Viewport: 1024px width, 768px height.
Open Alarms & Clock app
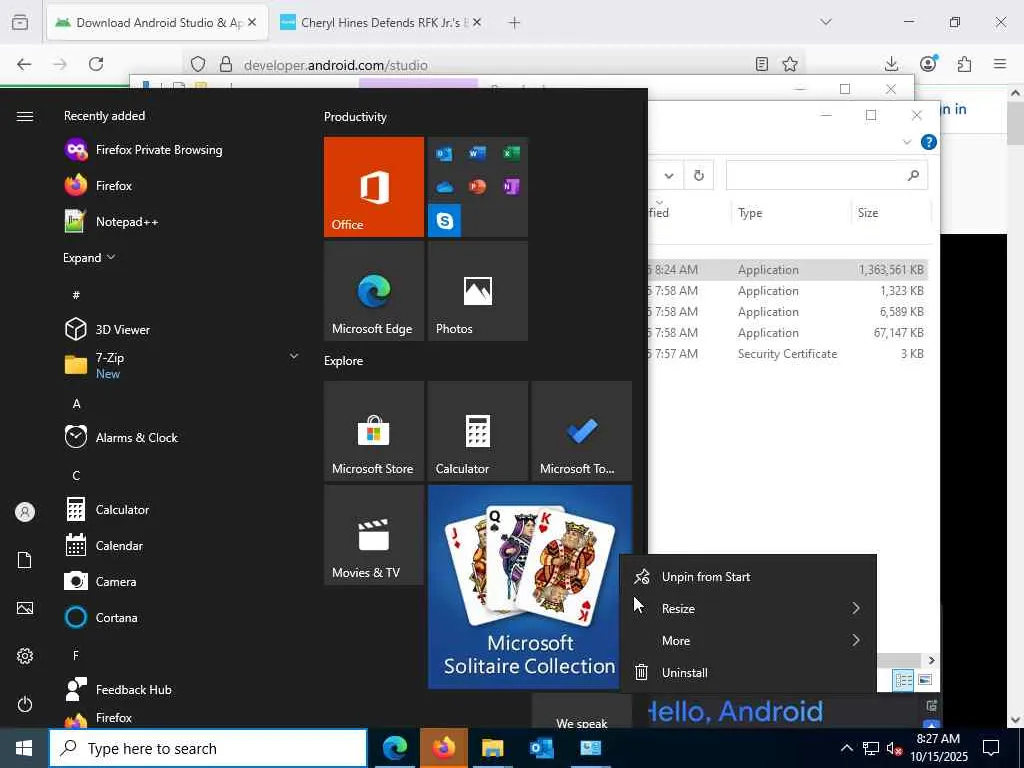121,438
